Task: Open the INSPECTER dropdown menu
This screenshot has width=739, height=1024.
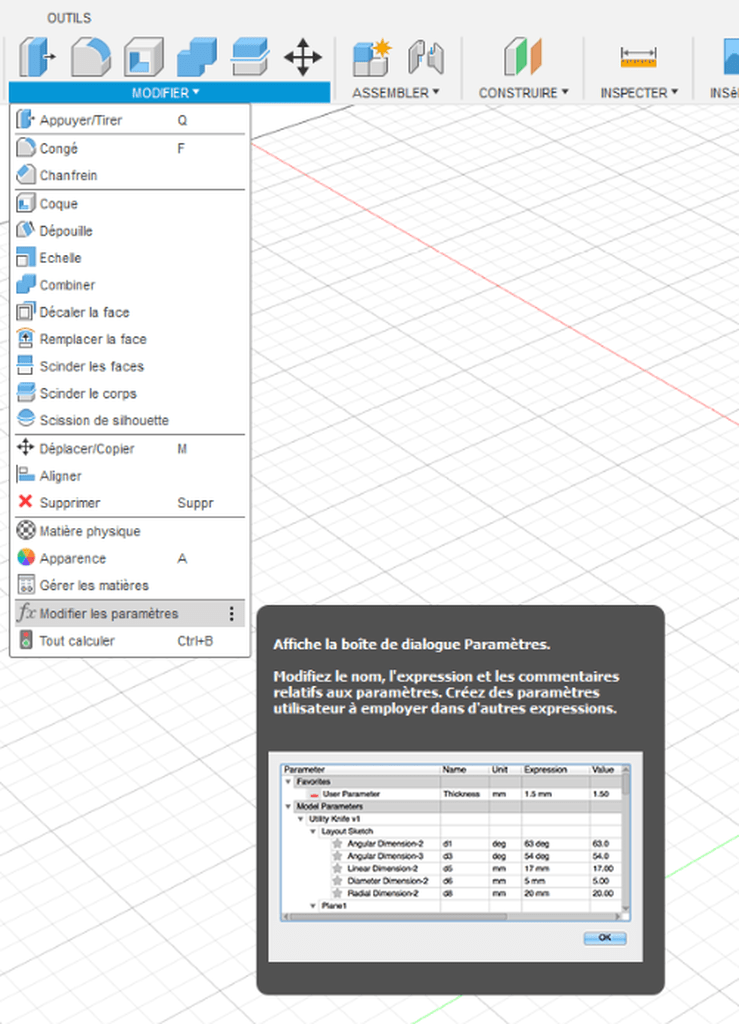Action: (639, 93)
